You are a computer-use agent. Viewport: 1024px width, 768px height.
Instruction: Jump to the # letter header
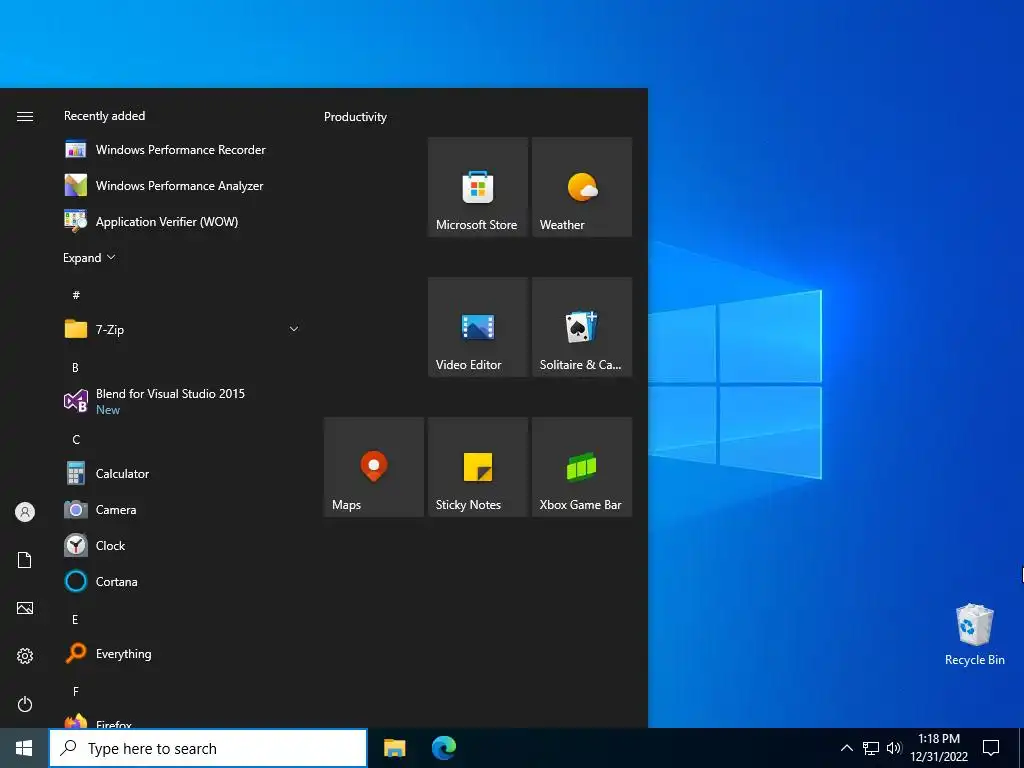click(76, 295)
